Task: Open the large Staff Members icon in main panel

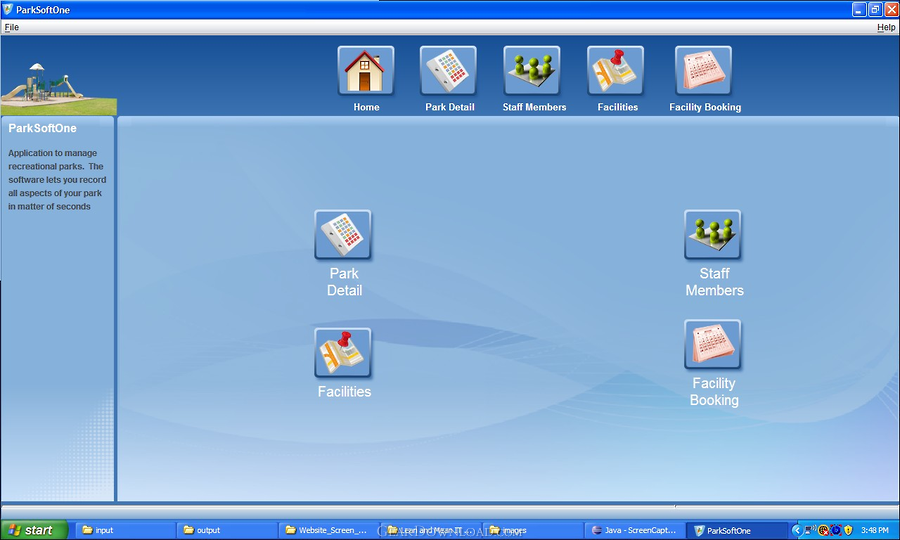Action: click(713, 236)
